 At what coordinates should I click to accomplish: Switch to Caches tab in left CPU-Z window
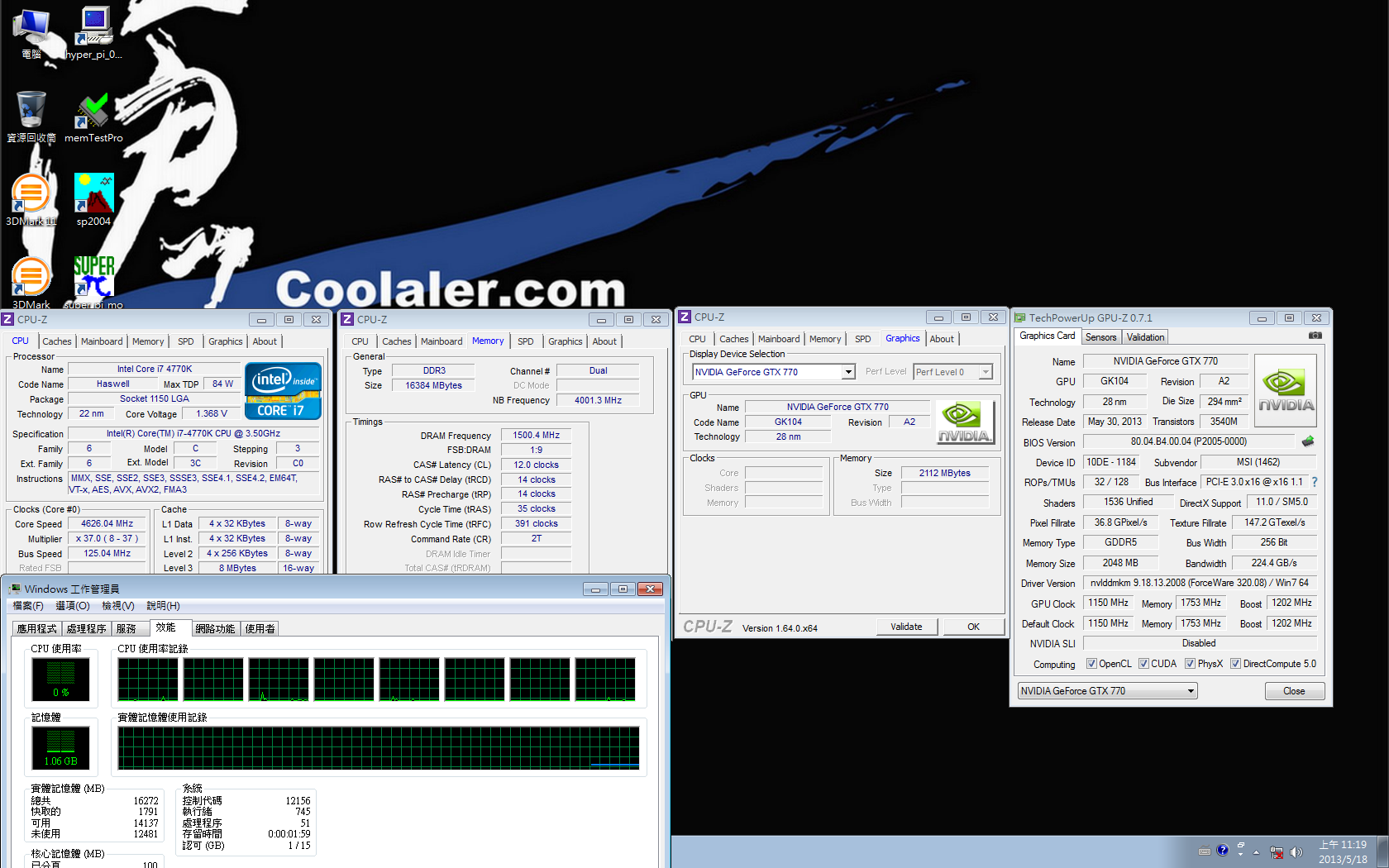(x=57, y=341)
